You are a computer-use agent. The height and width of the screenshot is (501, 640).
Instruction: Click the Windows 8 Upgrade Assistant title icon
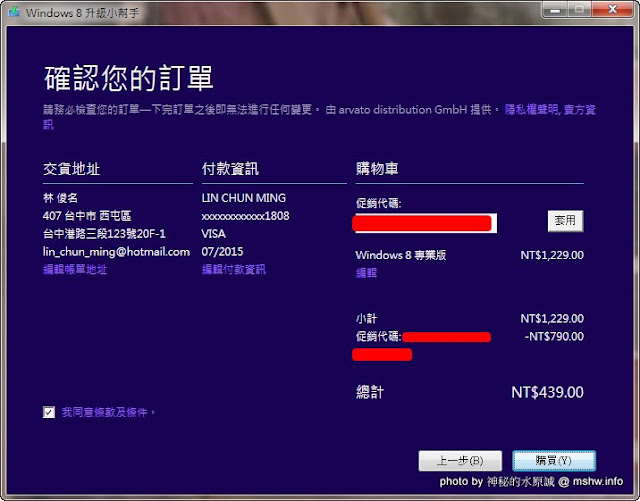[14, 12]
